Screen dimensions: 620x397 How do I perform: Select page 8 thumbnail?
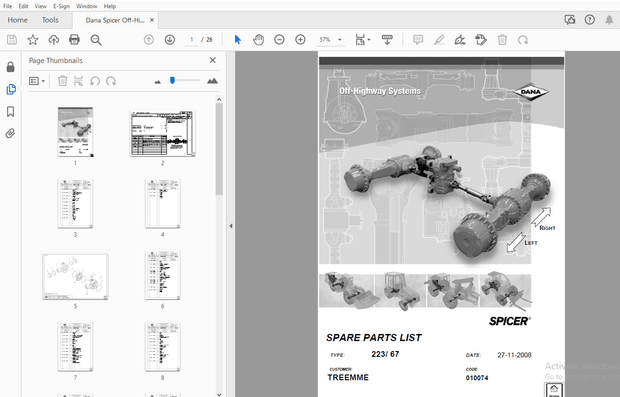(163, 346)
